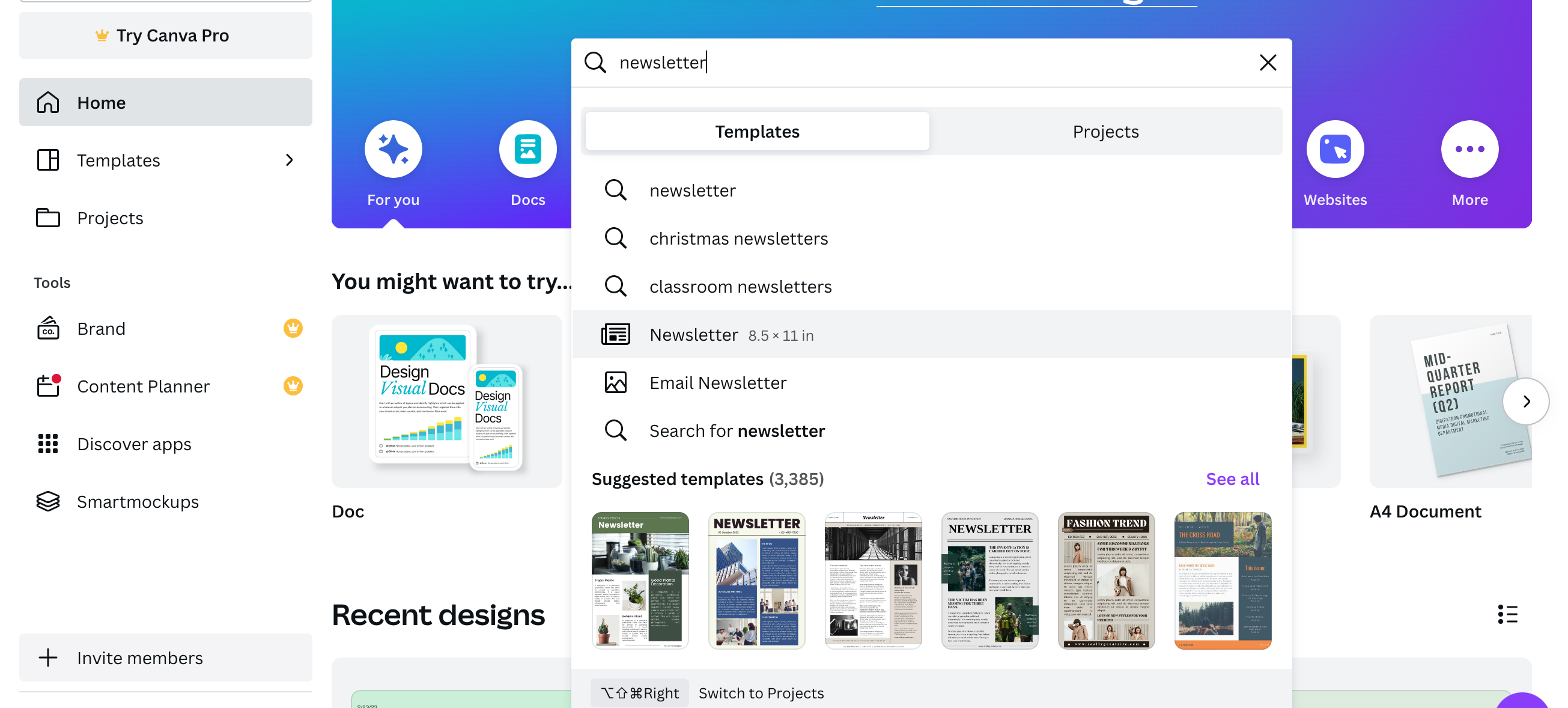Click See all suggested templates link
1568x708 pixels.
tap(1232, 478)
